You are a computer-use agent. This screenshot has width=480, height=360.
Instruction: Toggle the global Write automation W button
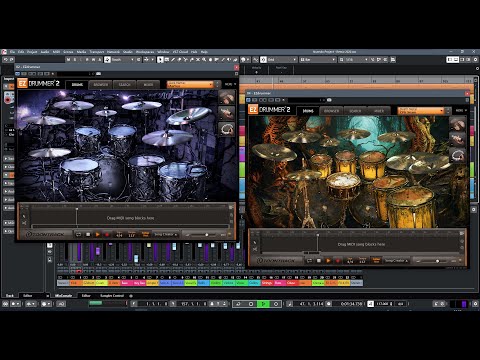click(94, 60)
